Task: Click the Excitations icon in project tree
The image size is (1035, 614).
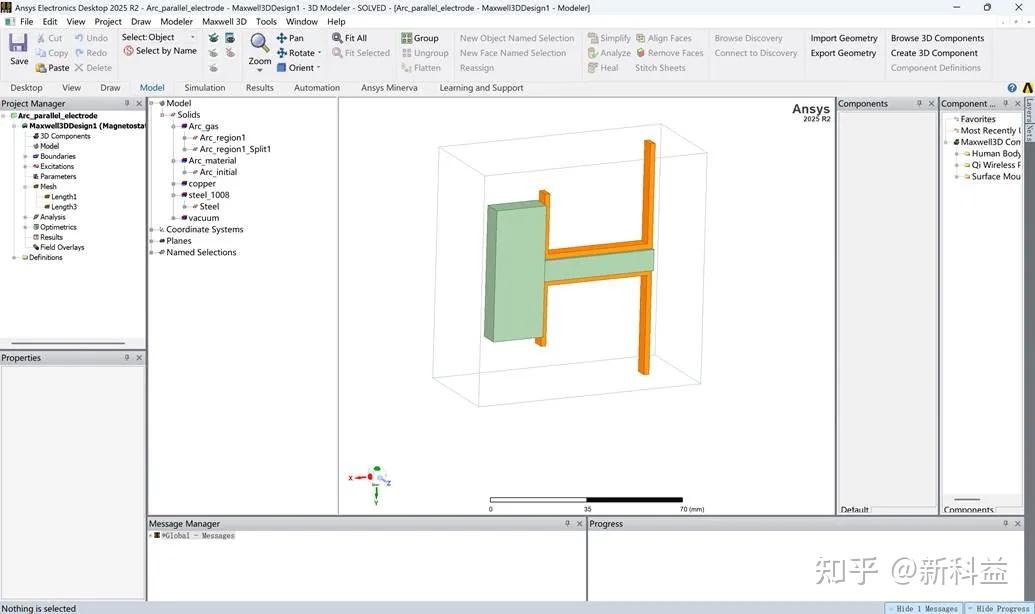Action: coord(36,166)
